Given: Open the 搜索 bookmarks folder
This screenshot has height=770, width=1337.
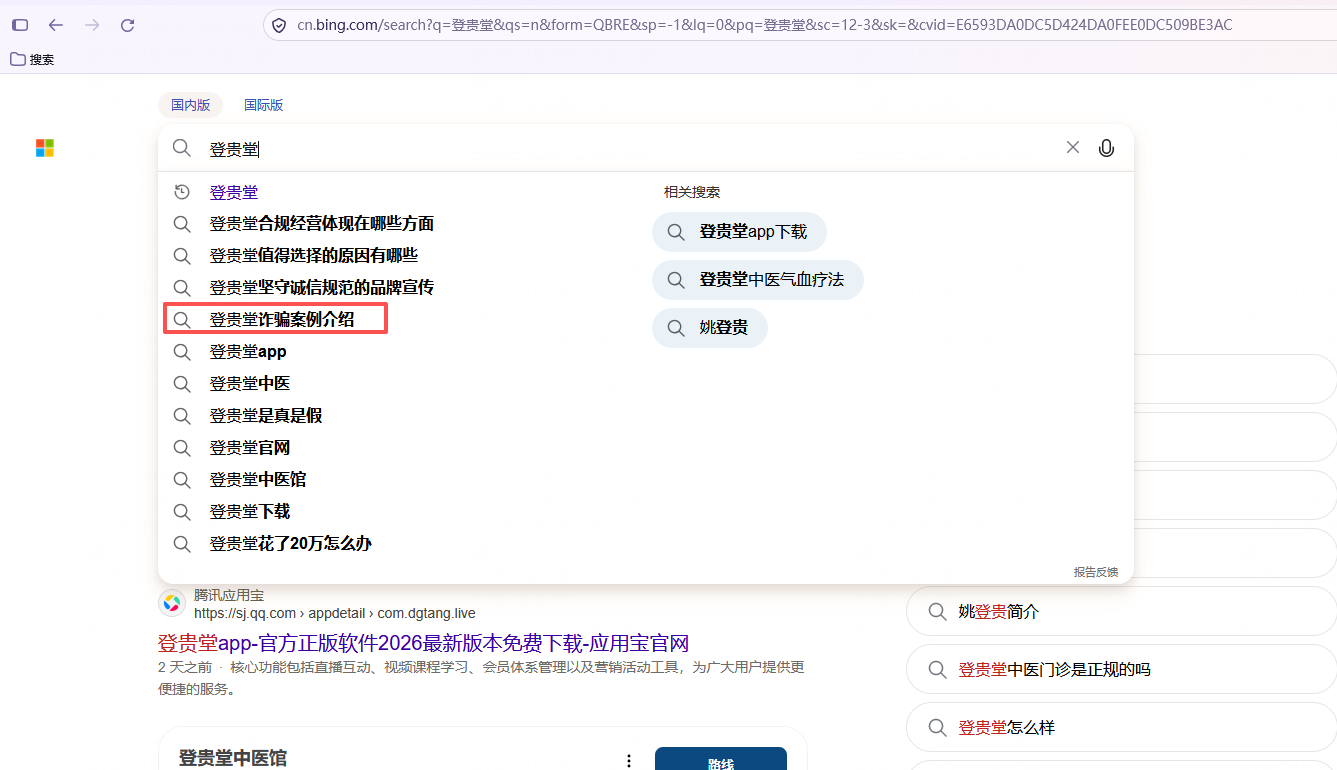Looking at the screenshot, I should click(x=32, y=59).
